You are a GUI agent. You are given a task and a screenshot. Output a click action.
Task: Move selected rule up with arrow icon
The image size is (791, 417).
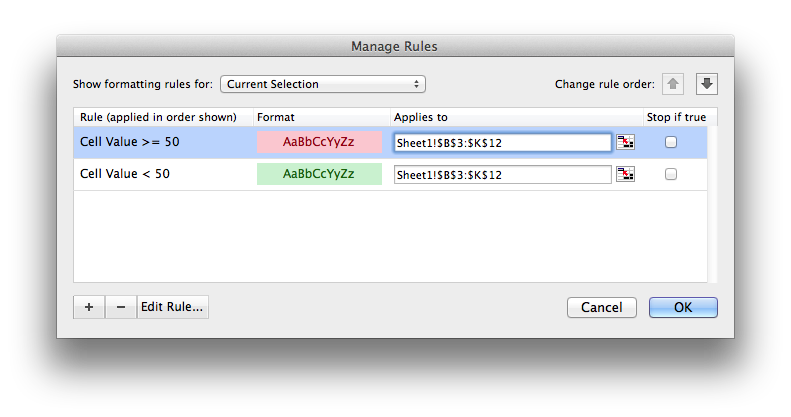(x=672, y=84)
